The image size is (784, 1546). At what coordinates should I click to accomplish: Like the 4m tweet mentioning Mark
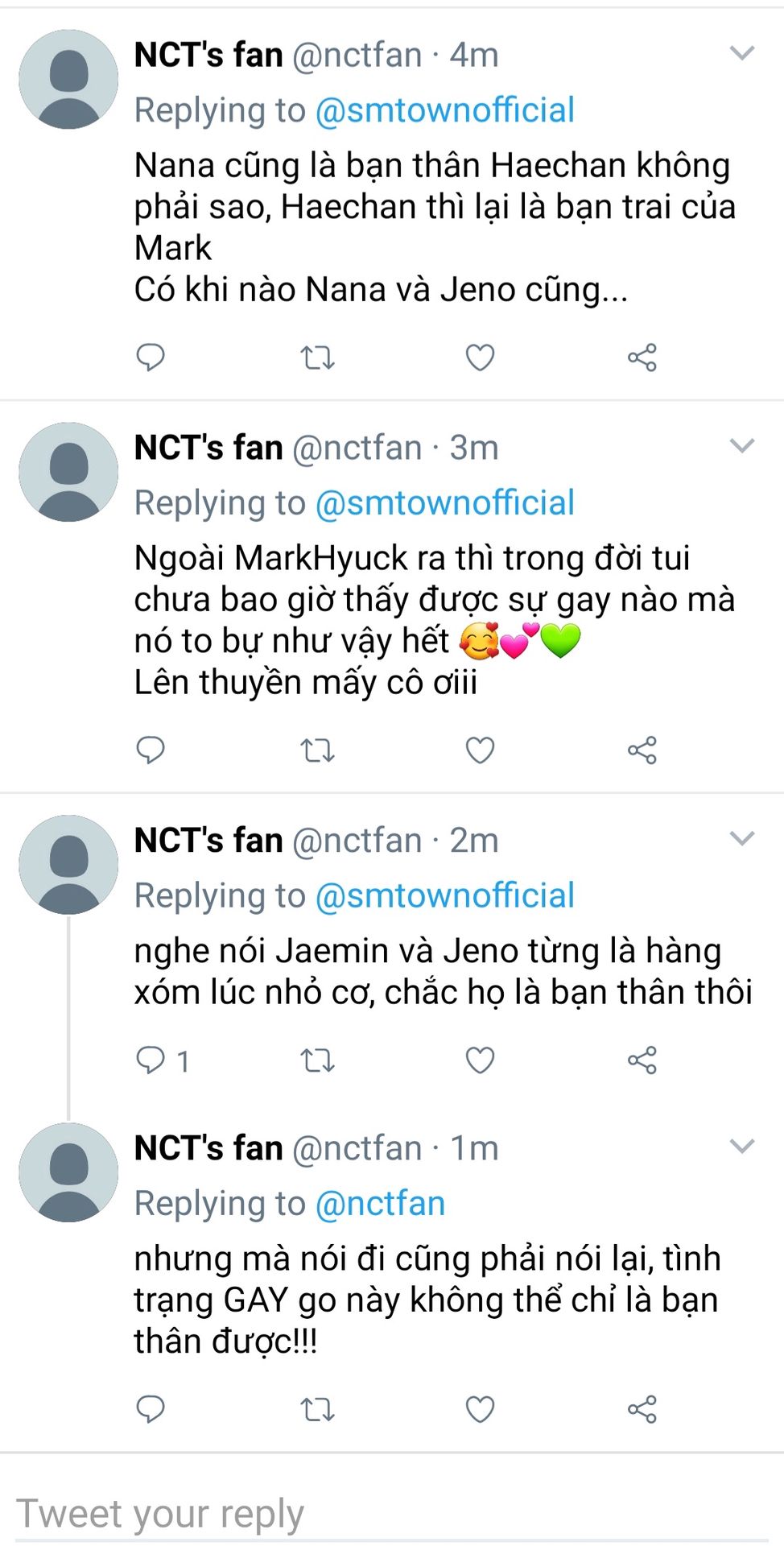pos(480,357)
